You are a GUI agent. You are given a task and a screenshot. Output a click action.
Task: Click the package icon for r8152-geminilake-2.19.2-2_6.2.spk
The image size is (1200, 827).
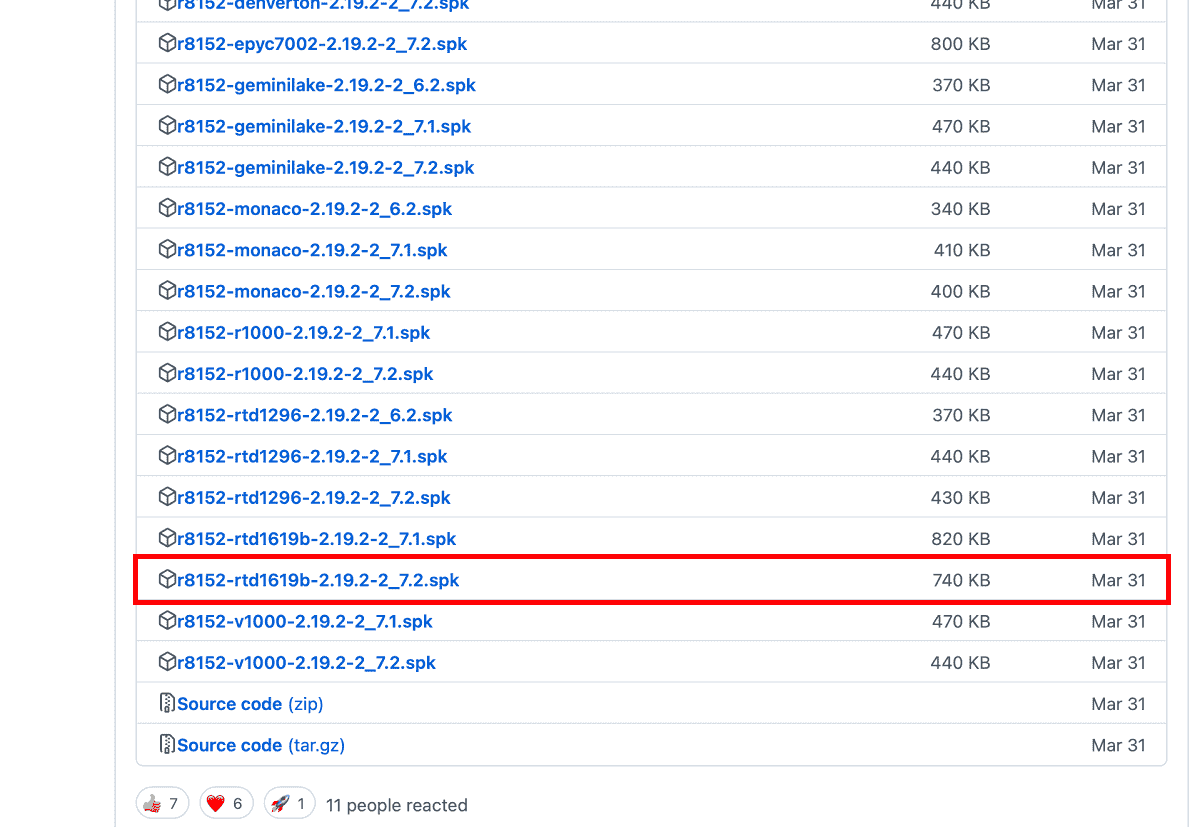pos(167,85)
